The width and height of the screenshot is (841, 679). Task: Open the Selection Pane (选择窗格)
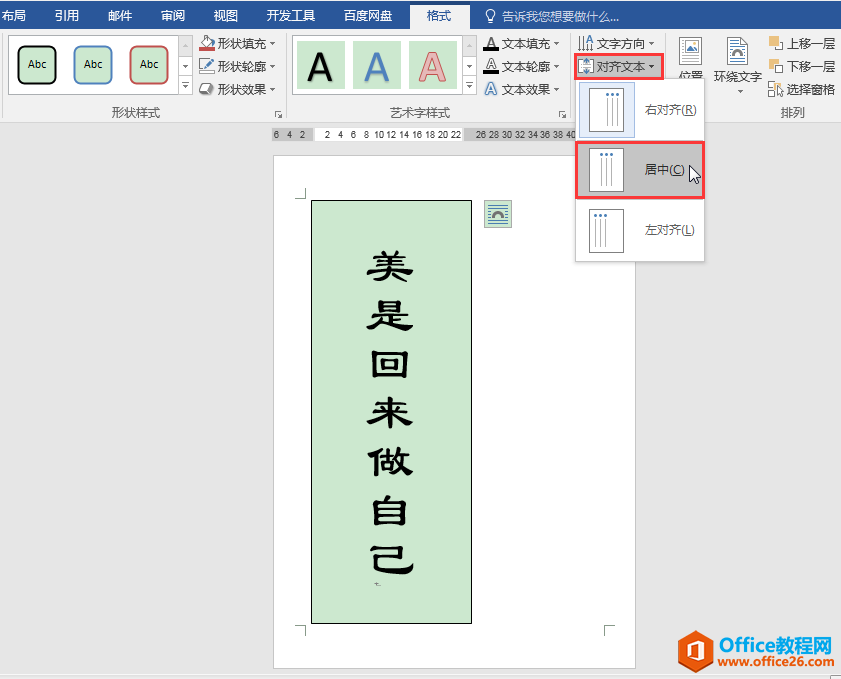pos(802,89)
